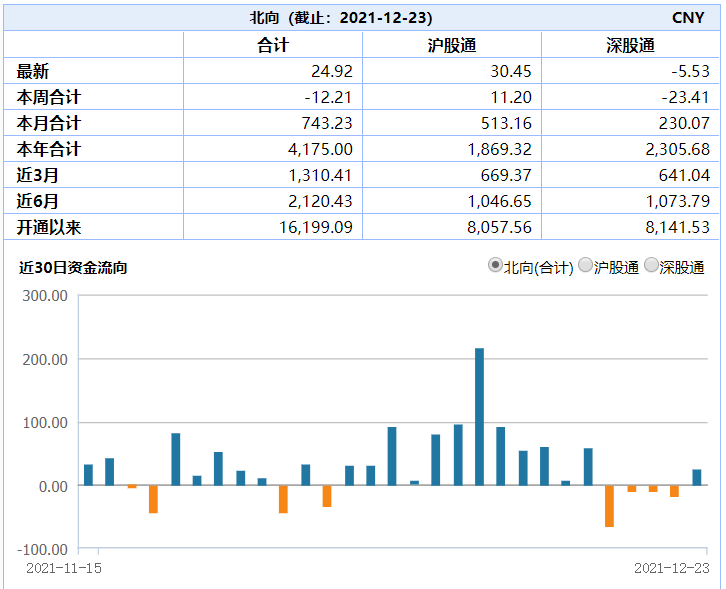726x589 pixels.
Task: Click the 本月合计 row label
Action: [x=49, y=123]
